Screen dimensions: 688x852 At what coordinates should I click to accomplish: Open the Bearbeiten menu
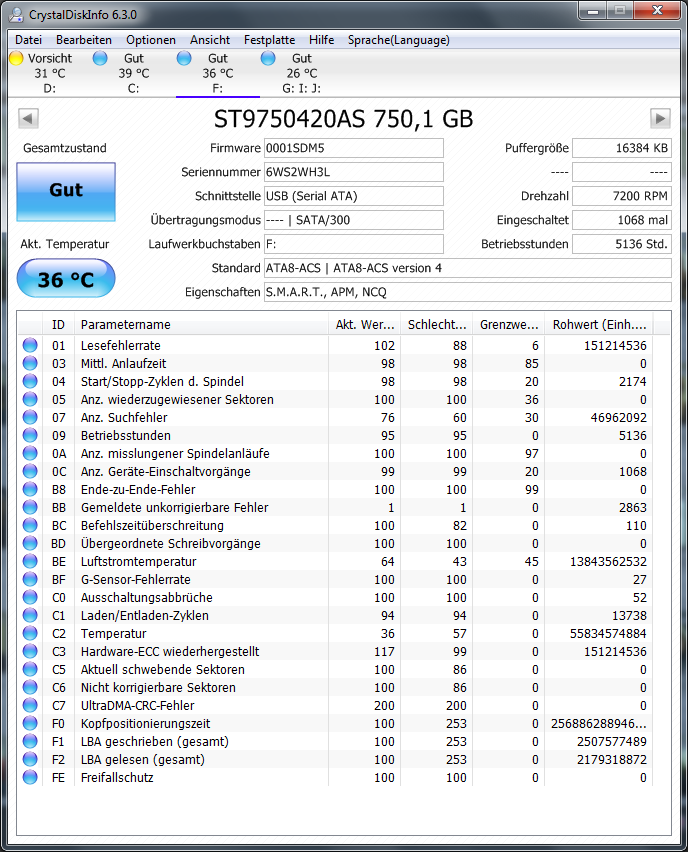point(84,40)
